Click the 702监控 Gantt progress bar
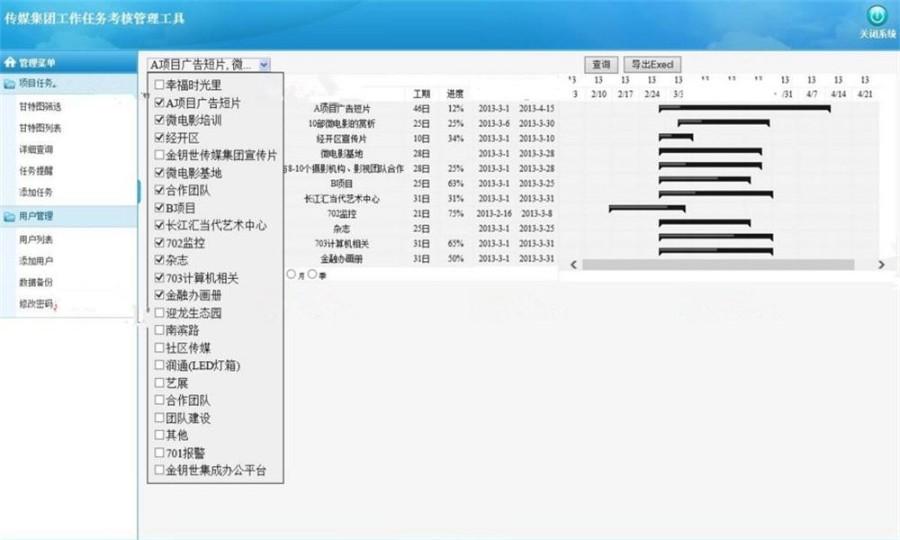 click(x=647, y=207)
